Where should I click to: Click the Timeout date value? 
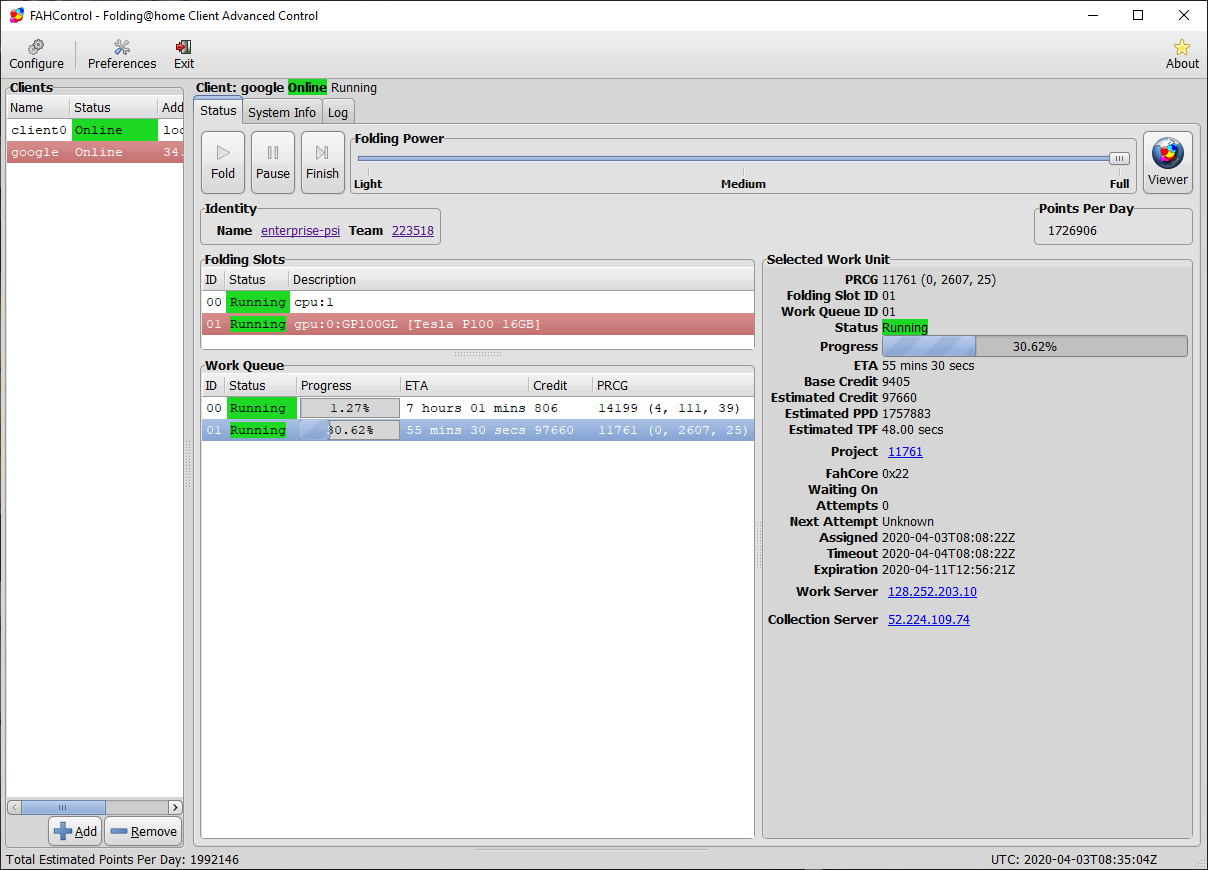(x=948, y=554)
